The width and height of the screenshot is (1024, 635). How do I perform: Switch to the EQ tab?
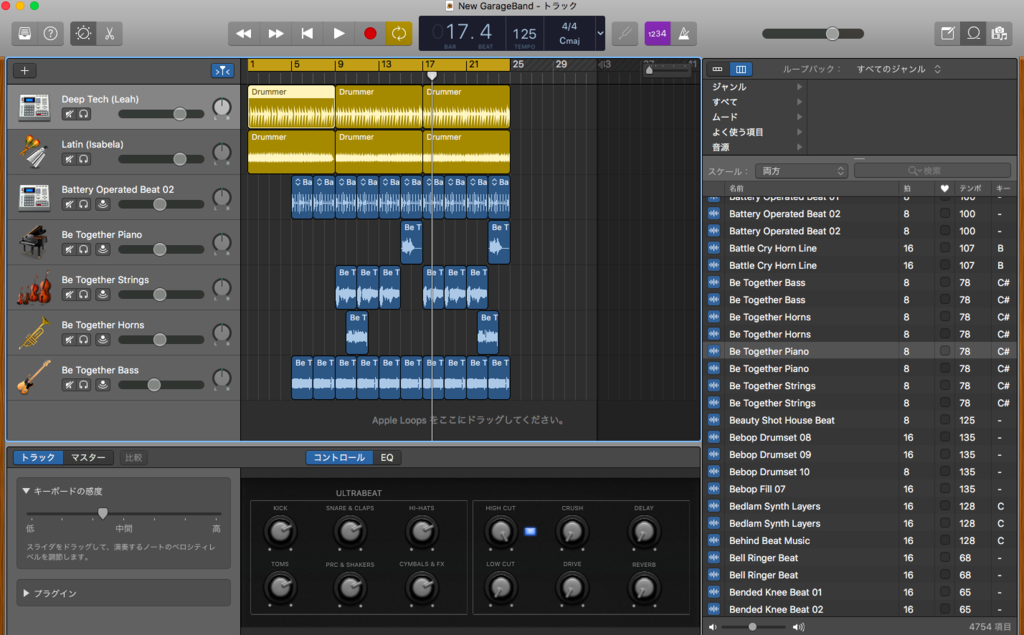(x=387, y=457)
